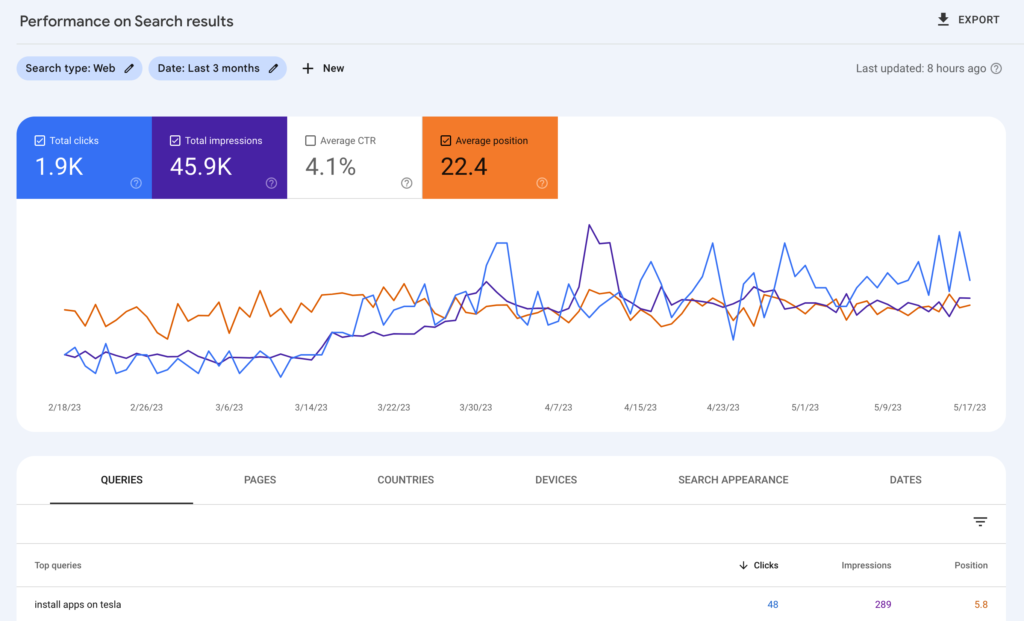
Task: Enable the Average CTR checkbox
Action: (x=314, y=140)
